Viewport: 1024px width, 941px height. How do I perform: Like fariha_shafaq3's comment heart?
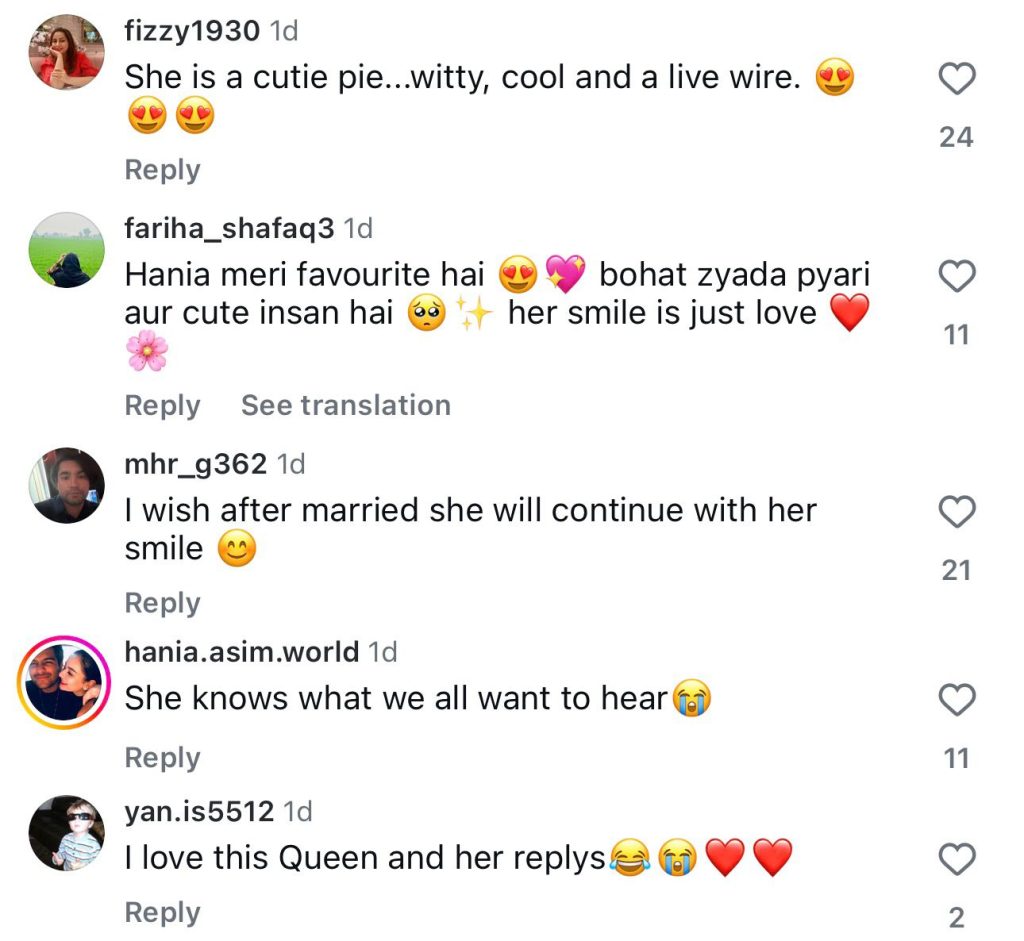coord(957,276)
